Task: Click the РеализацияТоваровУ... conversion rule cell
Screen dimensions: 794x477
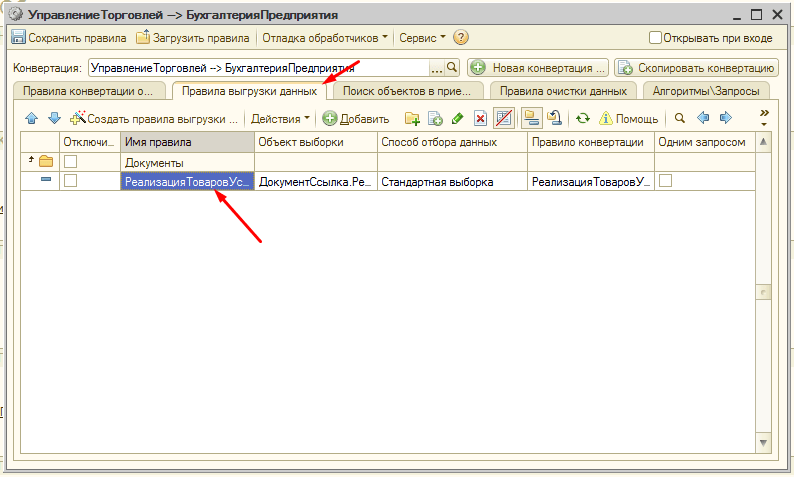Action: tap(591, 181)
